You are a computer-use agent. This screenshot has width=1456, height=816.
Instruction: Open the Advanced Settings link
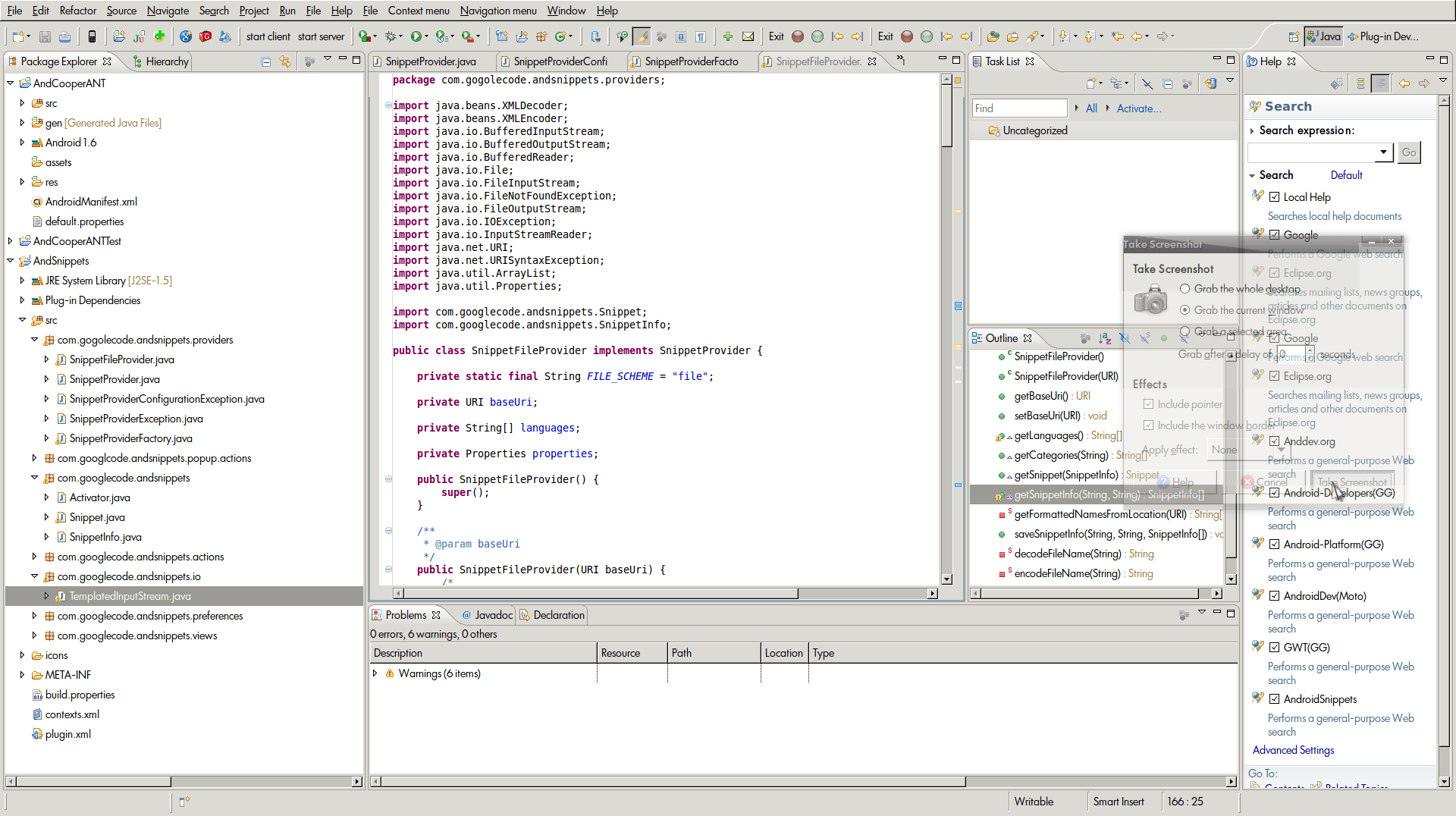click(1293, 750)
